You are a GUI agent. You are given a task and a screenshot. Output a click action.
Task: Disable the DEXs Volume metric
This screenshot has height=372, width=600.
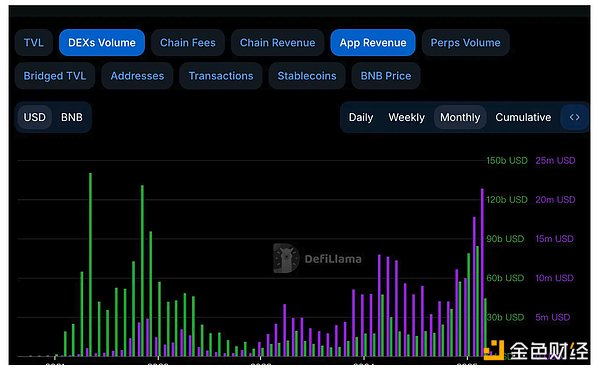pos(102,42)
